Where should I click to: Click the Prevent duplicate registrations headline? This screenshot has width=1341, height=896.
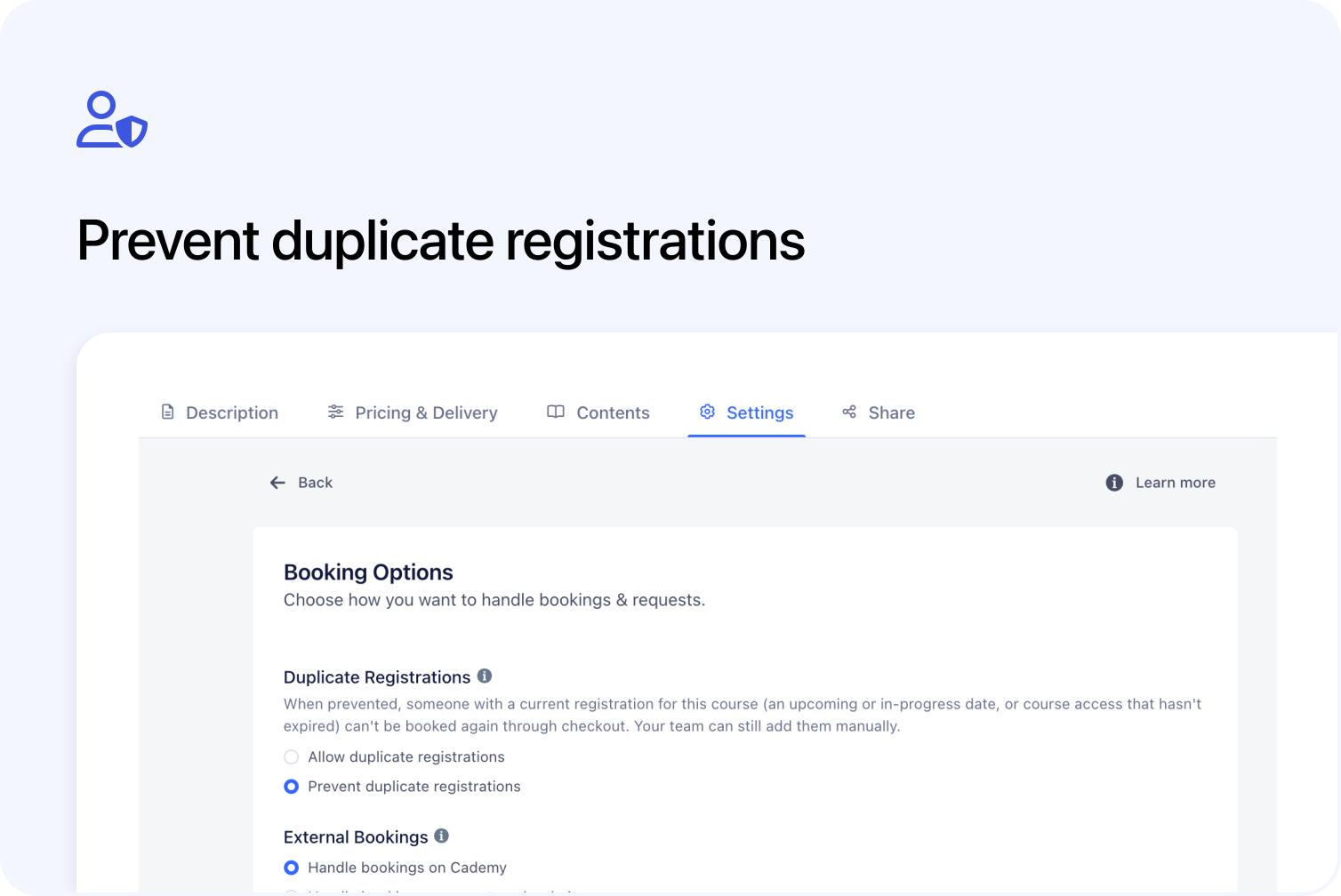441,241
